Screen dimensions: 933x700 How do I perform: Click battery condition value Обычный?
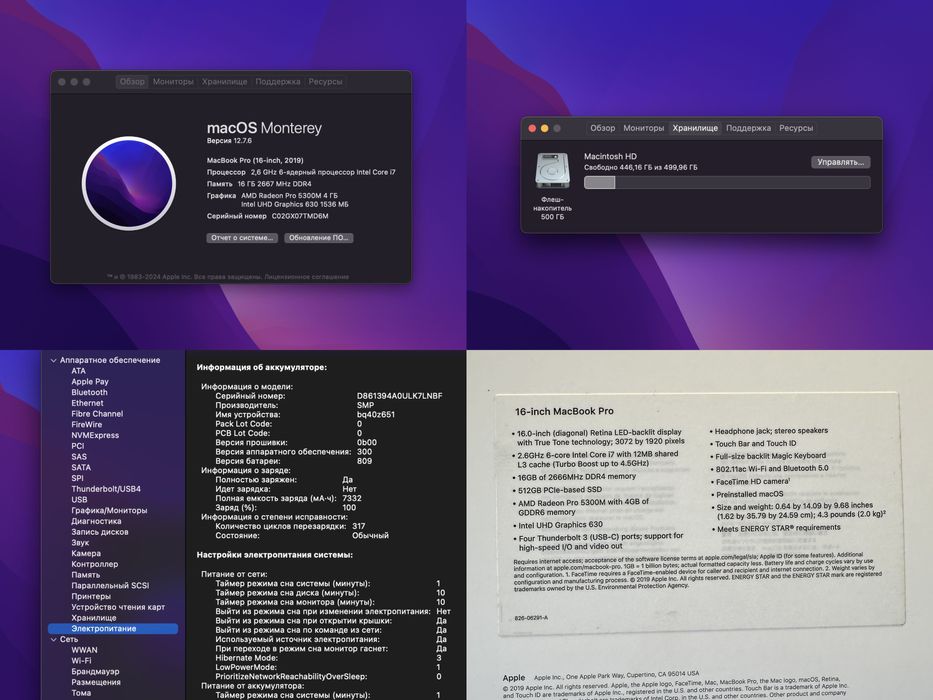(x=370, y=536)
